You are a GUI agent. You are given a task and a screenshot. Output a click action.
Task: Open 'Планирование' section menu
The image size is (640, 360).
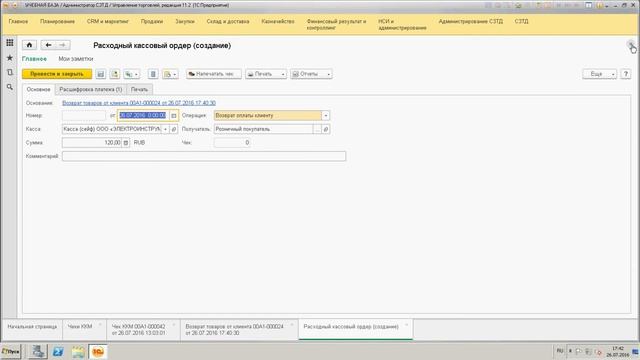pyautogui.click(x=57, y=21)
